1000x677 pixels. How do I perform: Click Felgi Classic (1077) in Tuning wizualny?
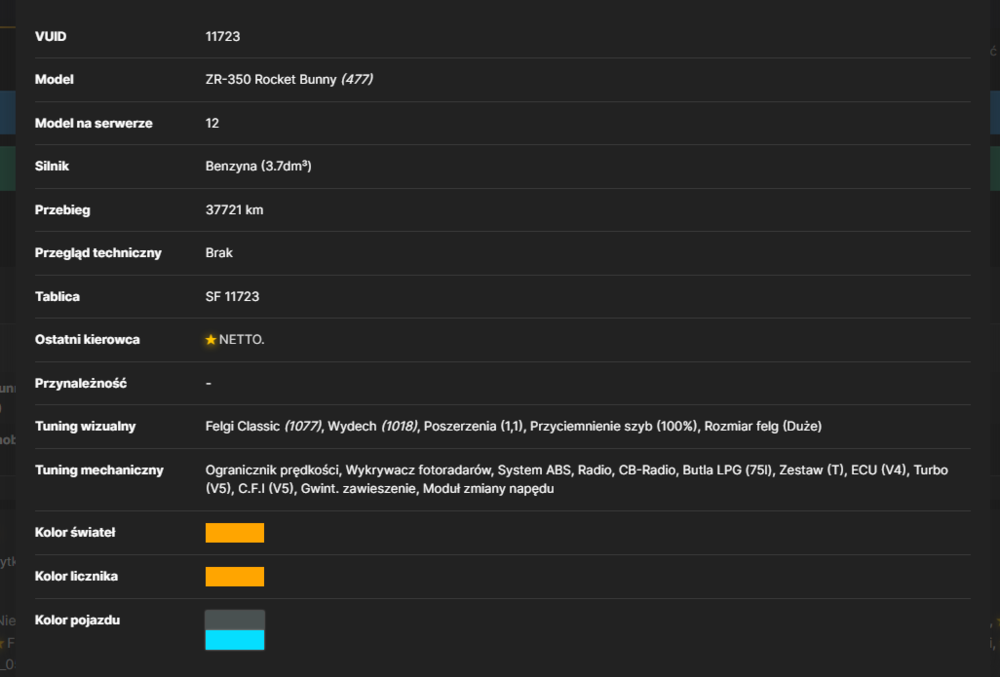tap(264, 426)
